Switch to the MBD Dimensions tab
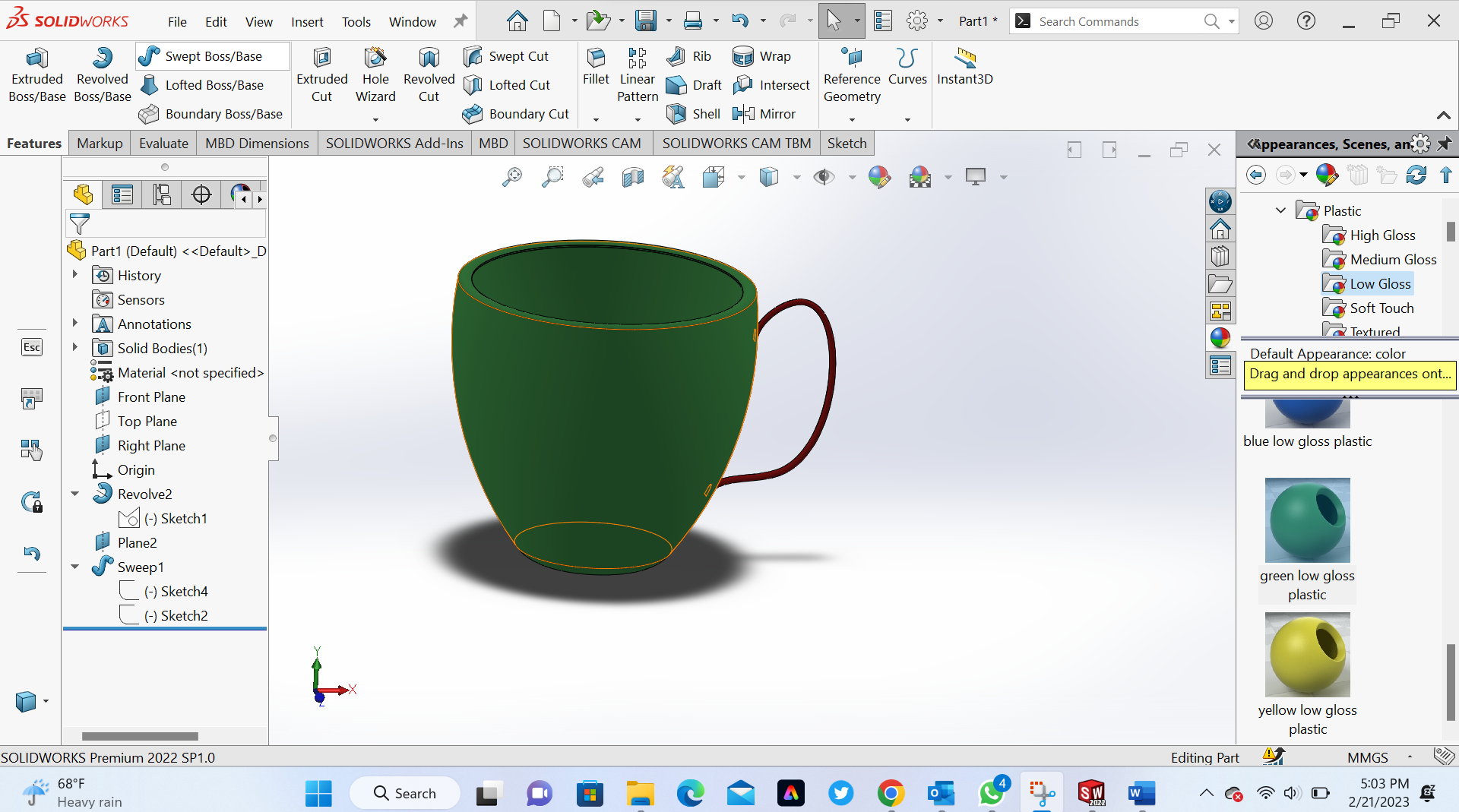Screen dimensions: 1459x812 tap(257, 143)
